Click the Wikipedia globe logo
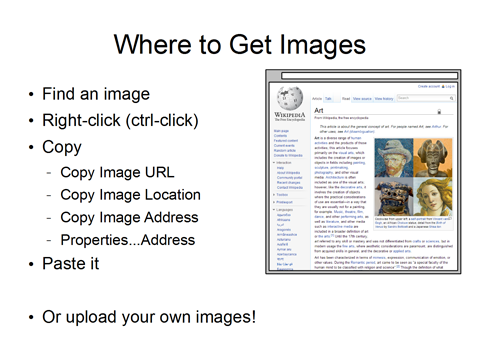The width and height of the screenshot is (480, 360). 290,98
